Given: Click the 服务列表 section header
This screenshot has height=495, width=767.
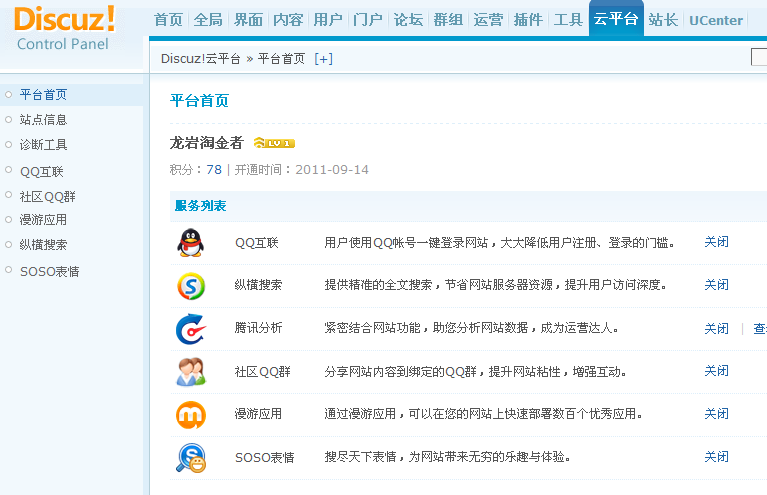Looking at the screenshot, I should pos(201,206).
